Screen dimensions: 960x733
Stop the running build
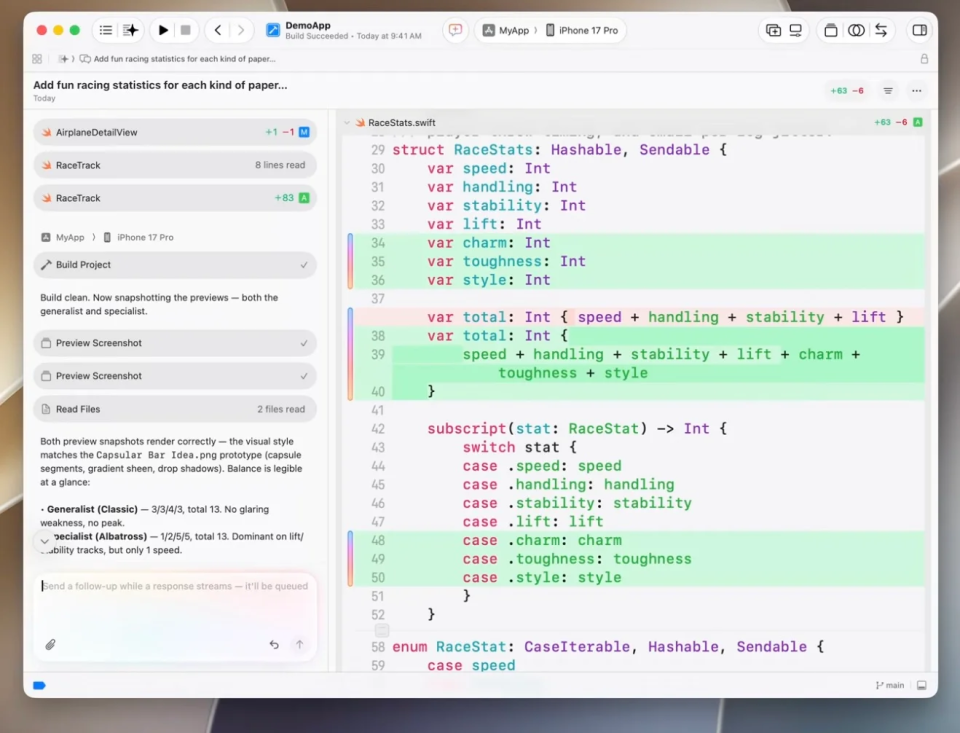(x=186, y=30)
